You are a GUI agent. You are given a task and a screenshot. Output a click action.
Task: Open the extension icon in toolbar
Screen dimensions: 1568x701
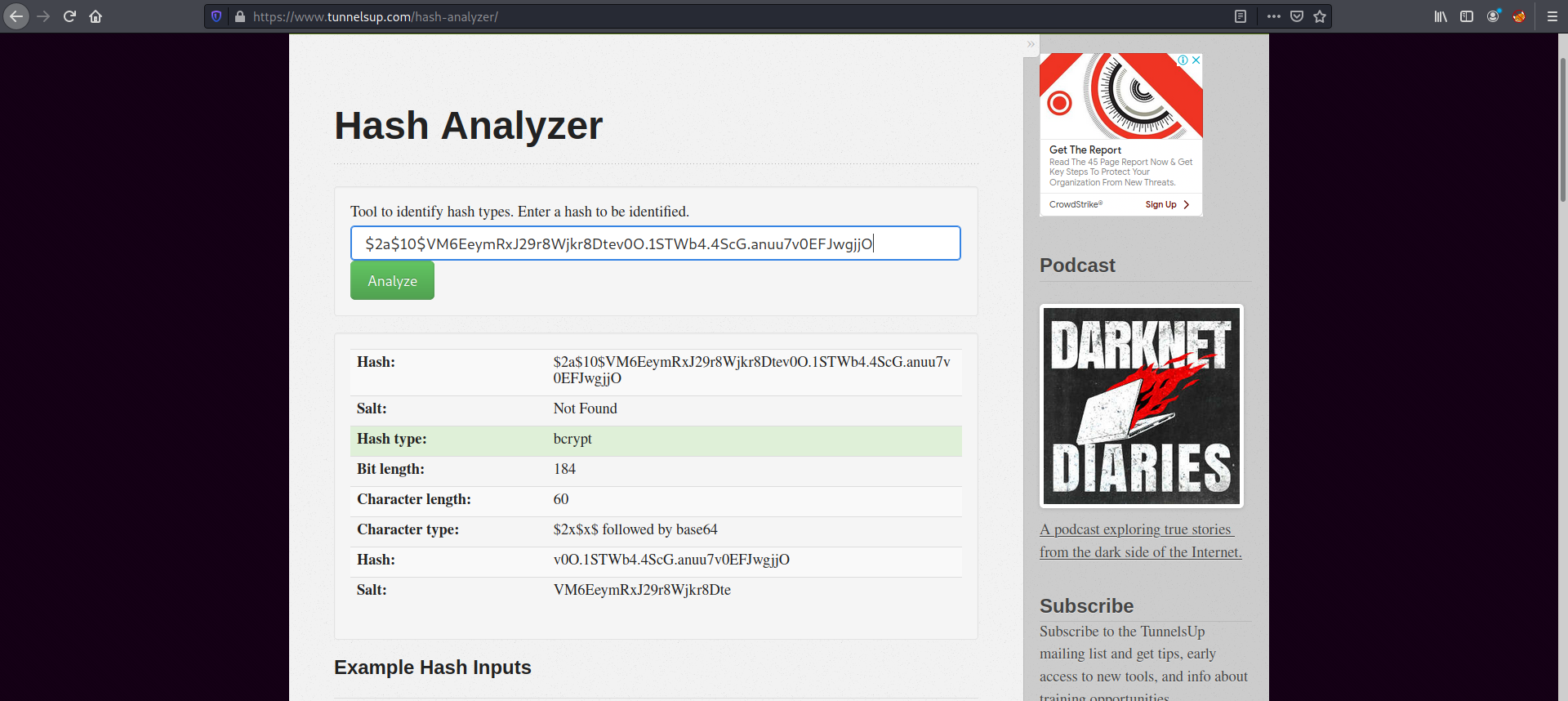[1519, 16]
